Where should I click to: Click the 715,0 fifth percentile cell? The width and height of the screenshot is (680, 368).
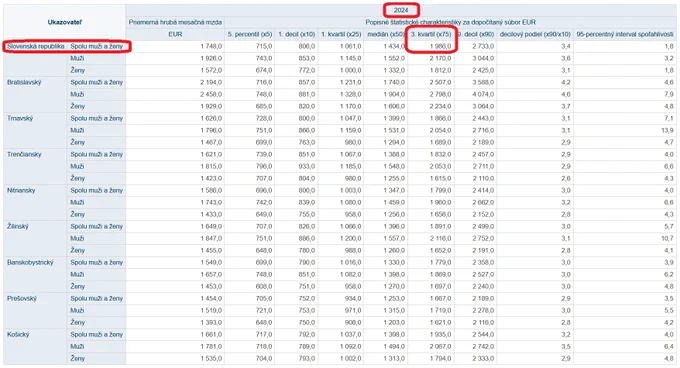(x=264, y=46)
